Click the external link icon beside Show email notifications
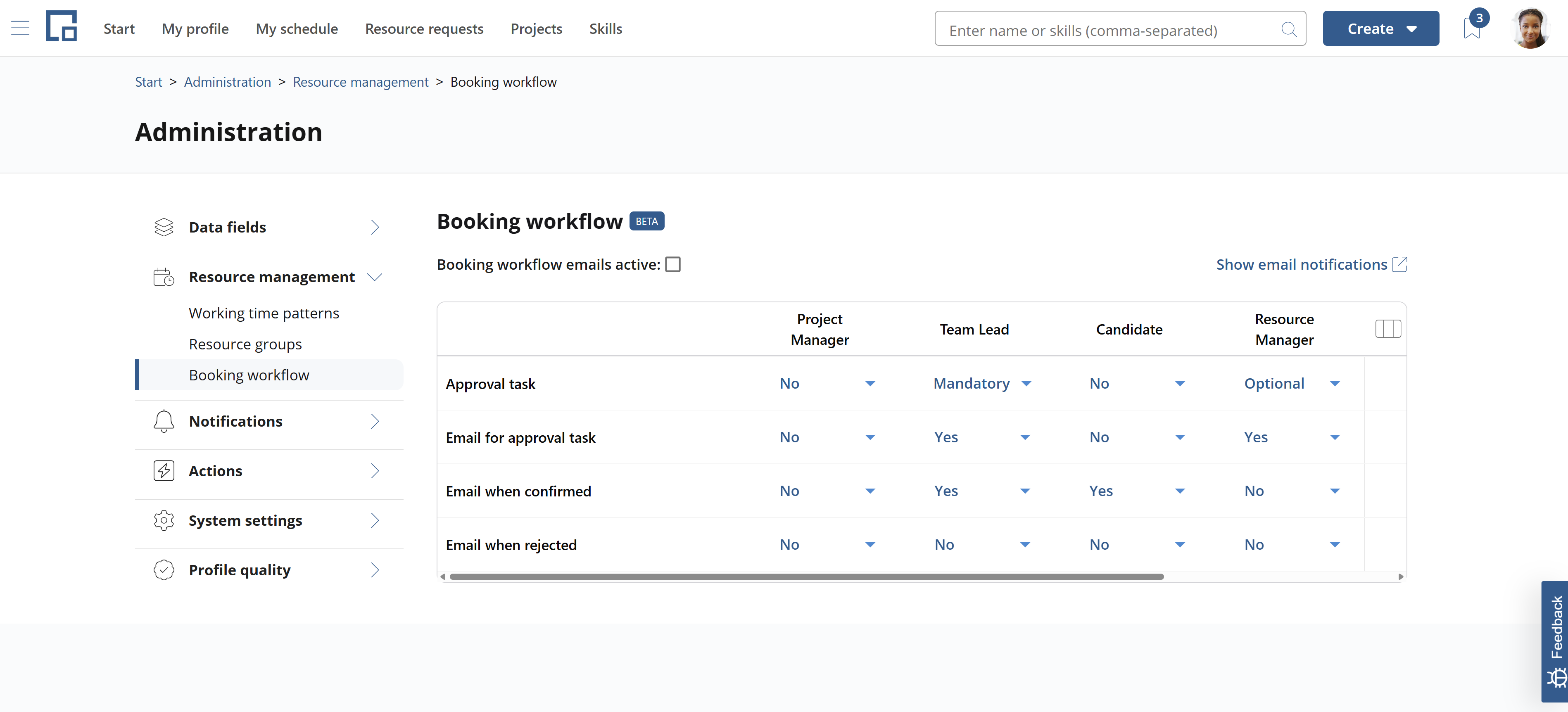1568x712 pixels. [1399, 265]
